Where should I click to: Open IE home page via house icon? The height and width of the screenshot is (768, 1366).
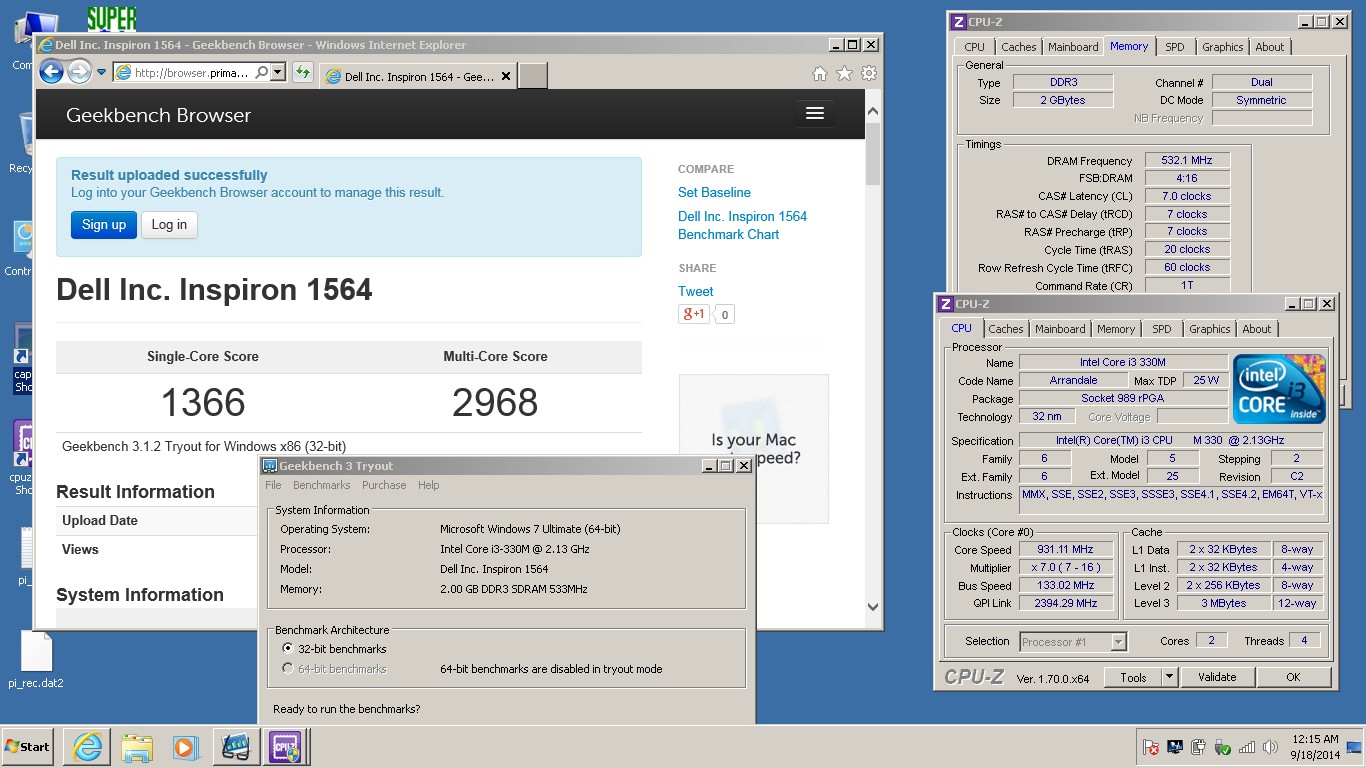(x=820, y=73)
